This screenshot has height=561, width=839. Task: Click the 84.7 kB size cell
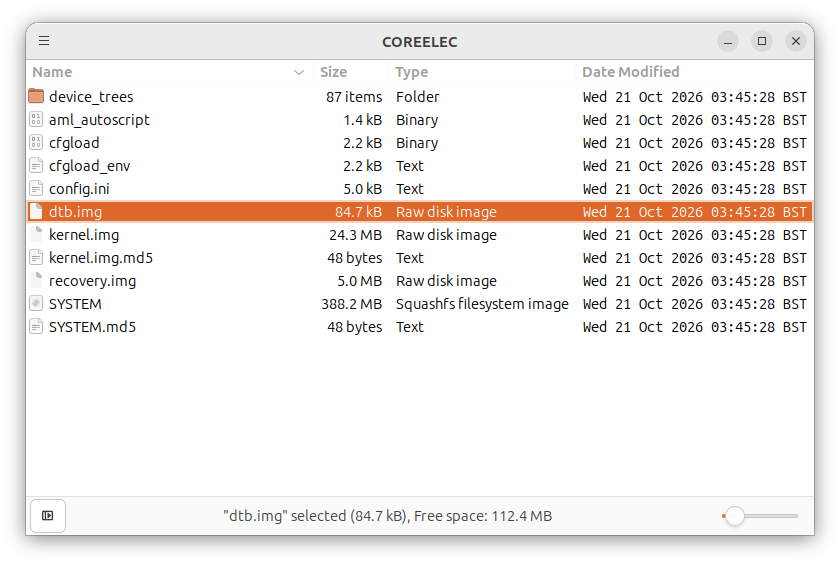point(359,212)
